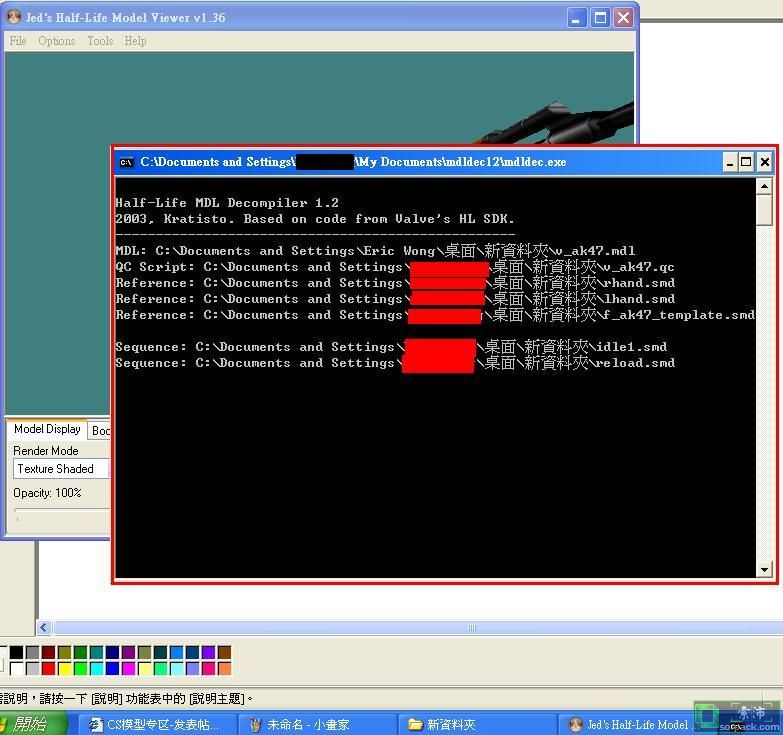Click Paint's horizontal scrollbar left arrow
The width and height of the screenshot is (783, 735).
[43, 627]
